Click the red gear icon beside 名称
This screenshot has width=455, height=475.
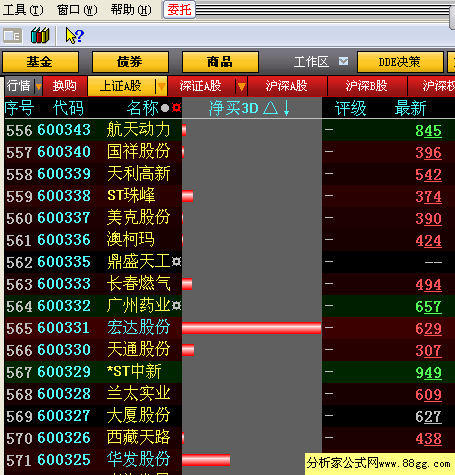[176, 108]
